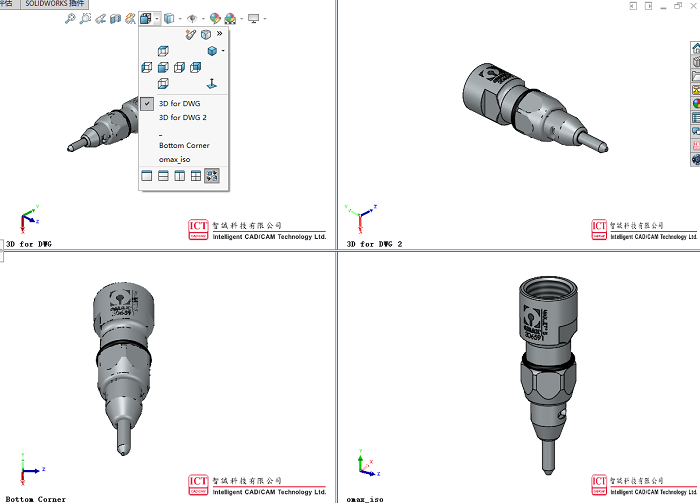This screenshot has width=700, height=503.
Task: Click the 3D for DWG 2 viewport label
Action: 374,244
